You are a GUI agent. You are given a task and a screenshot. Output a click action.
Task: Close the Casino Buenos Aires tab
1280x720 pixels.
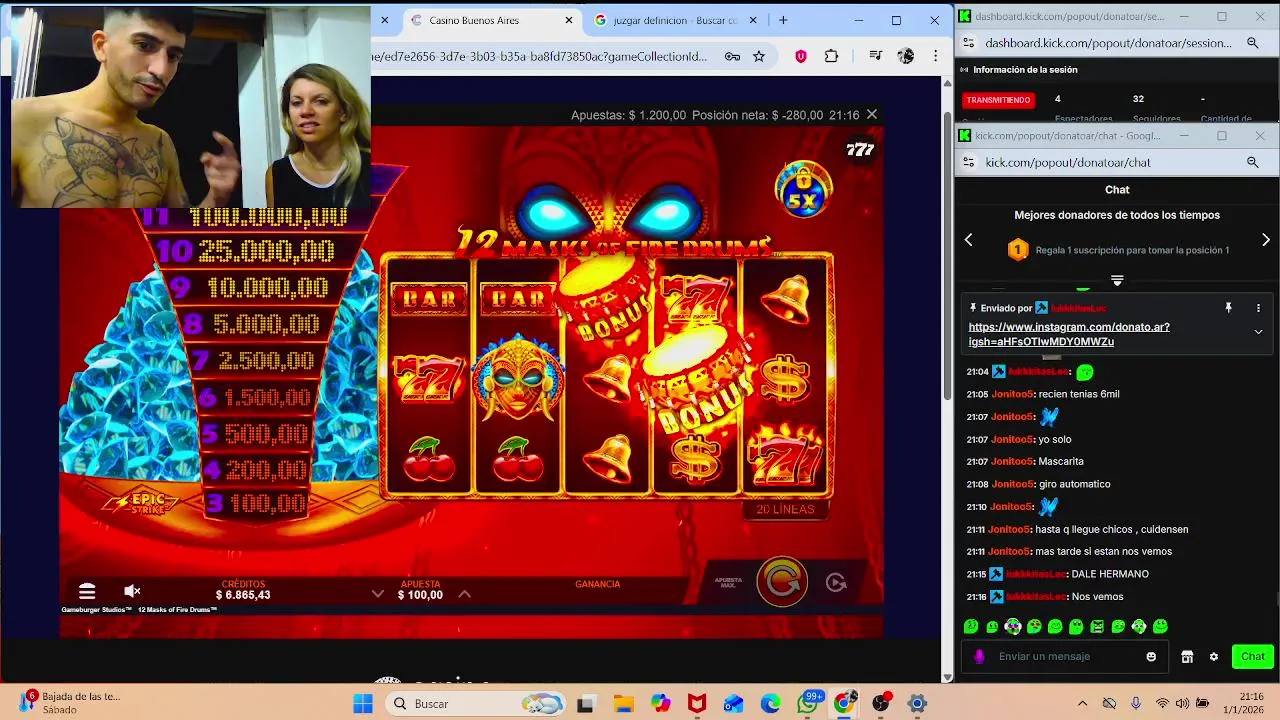coord(569,20)
